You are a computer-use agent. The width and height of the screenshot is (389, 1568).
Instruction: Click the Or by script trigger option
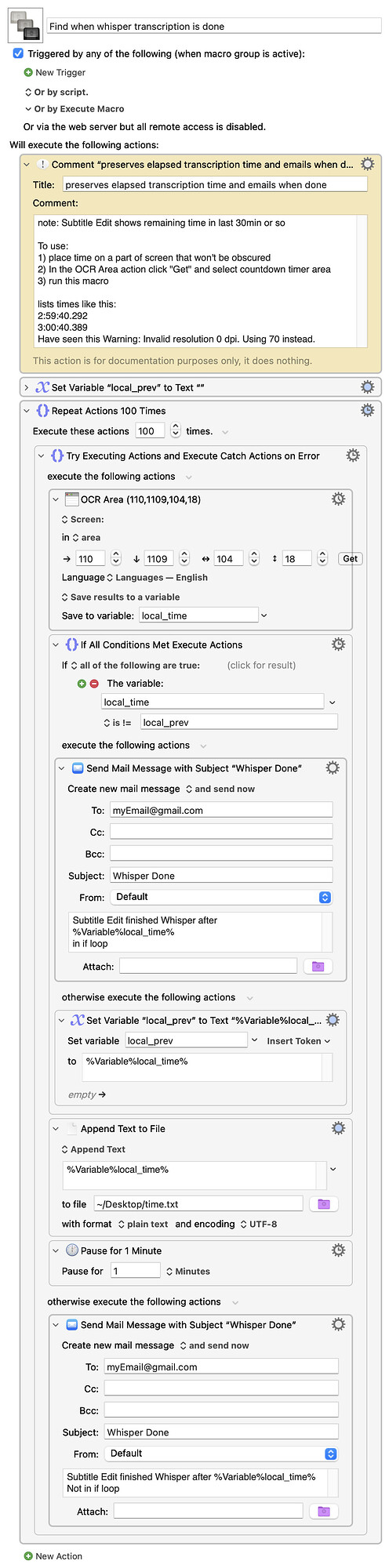point(57,92)
